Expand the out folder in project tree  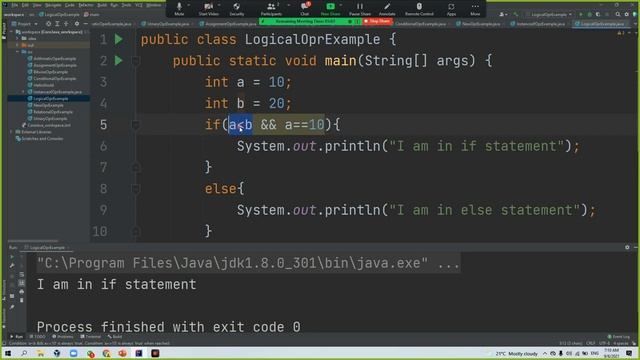(18, 45)
